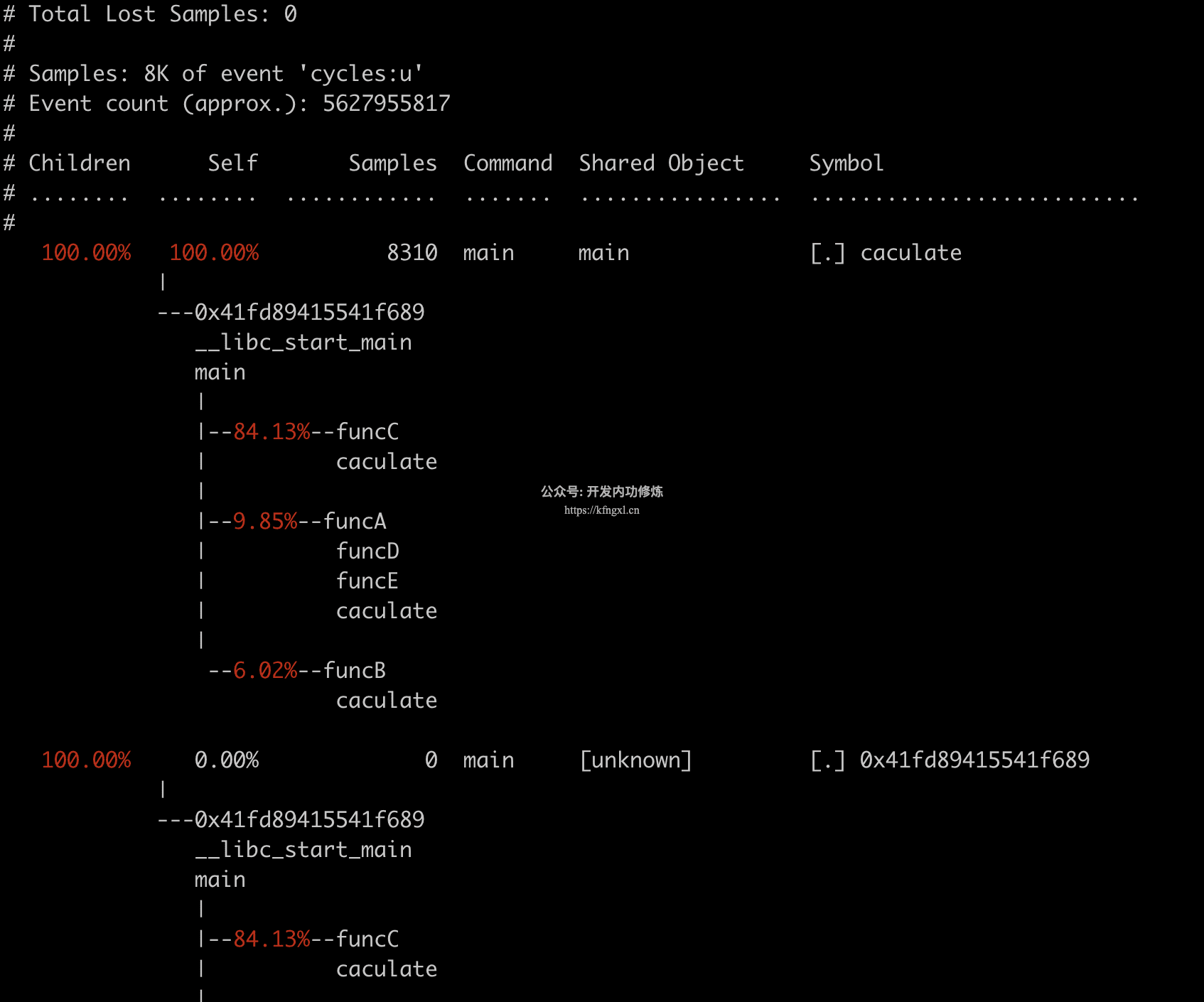
Task: Click the Self value 100.00% in caculate row
Action: coord(214,252)
